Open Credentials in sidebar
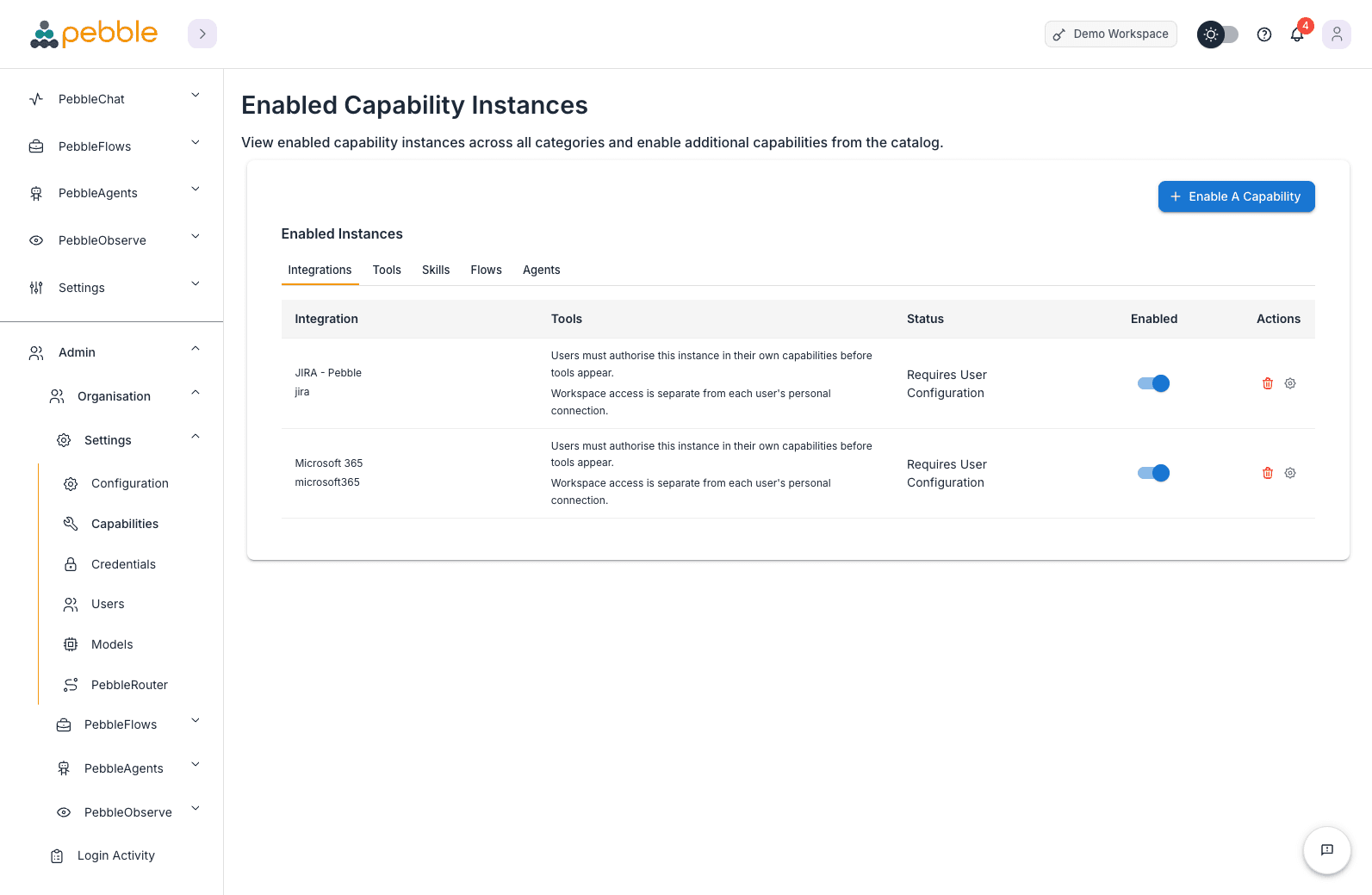This screenshot has width=1372, height=895. pyautogui.click(x=123, y=565)
